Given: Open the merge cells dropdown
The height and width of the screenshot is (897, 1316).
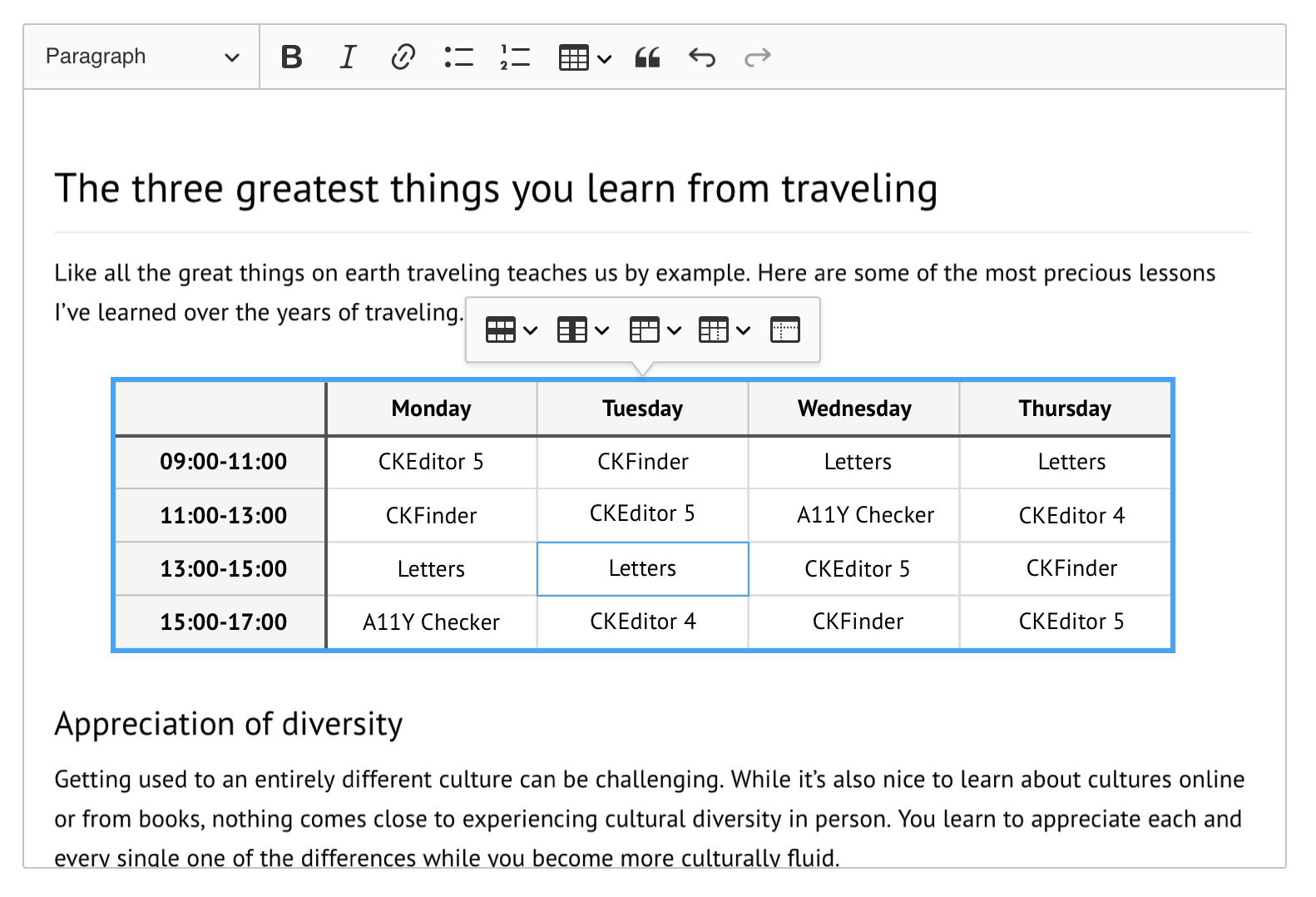Looking at the screenshot, I should 655,330.
